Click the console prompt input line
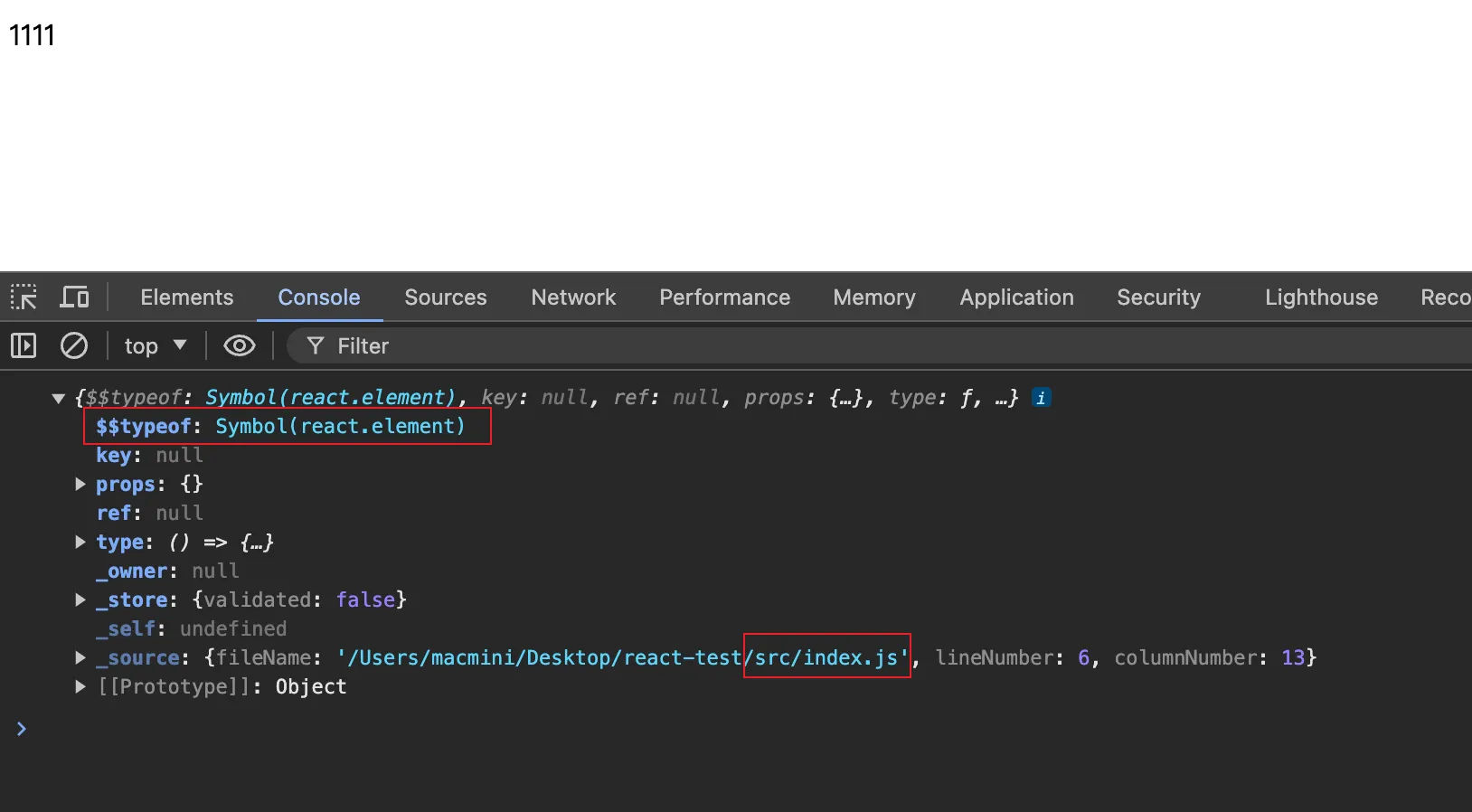 click(x=723, y=729)
